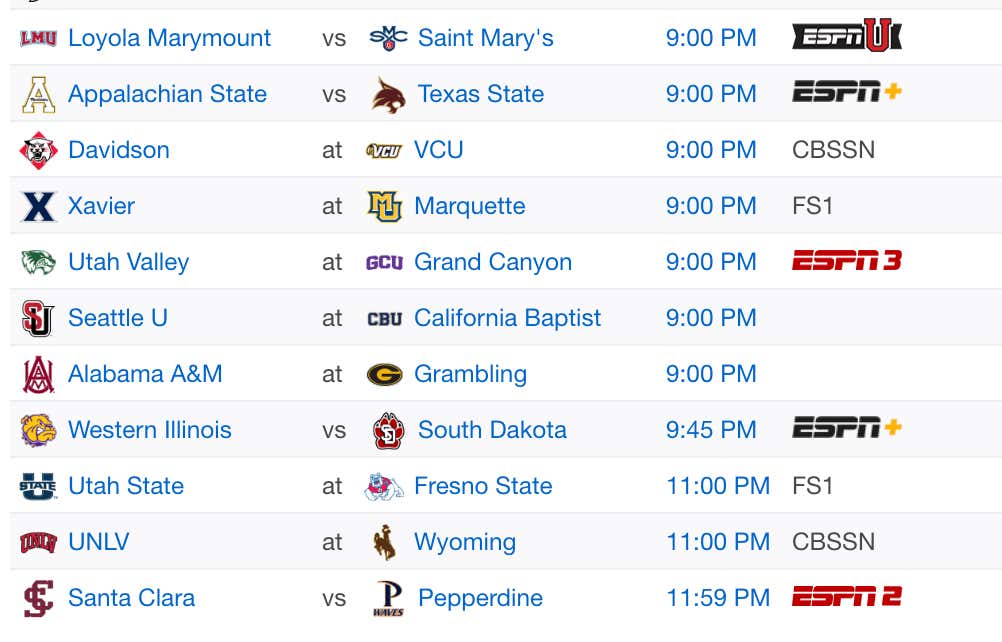Select the 11:00 PM UNLV game time
The height and width of the screenshot is (642, 1002).
pos(718,542)
